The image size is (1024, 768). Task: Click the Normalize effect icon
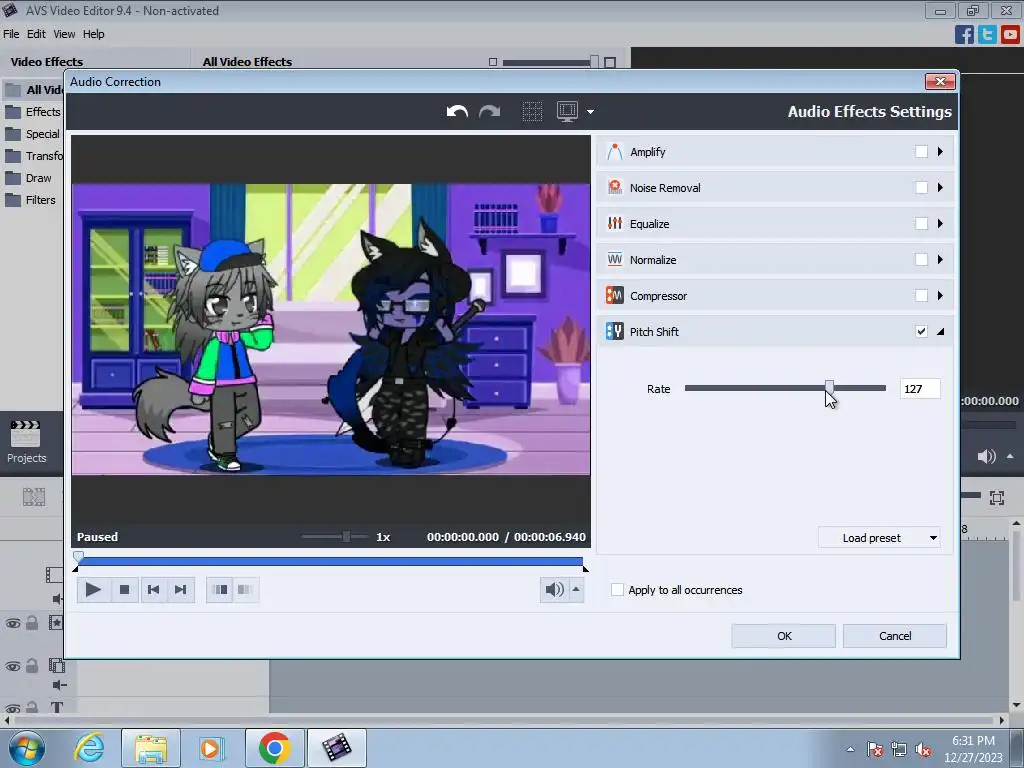(x=615, y=259)
